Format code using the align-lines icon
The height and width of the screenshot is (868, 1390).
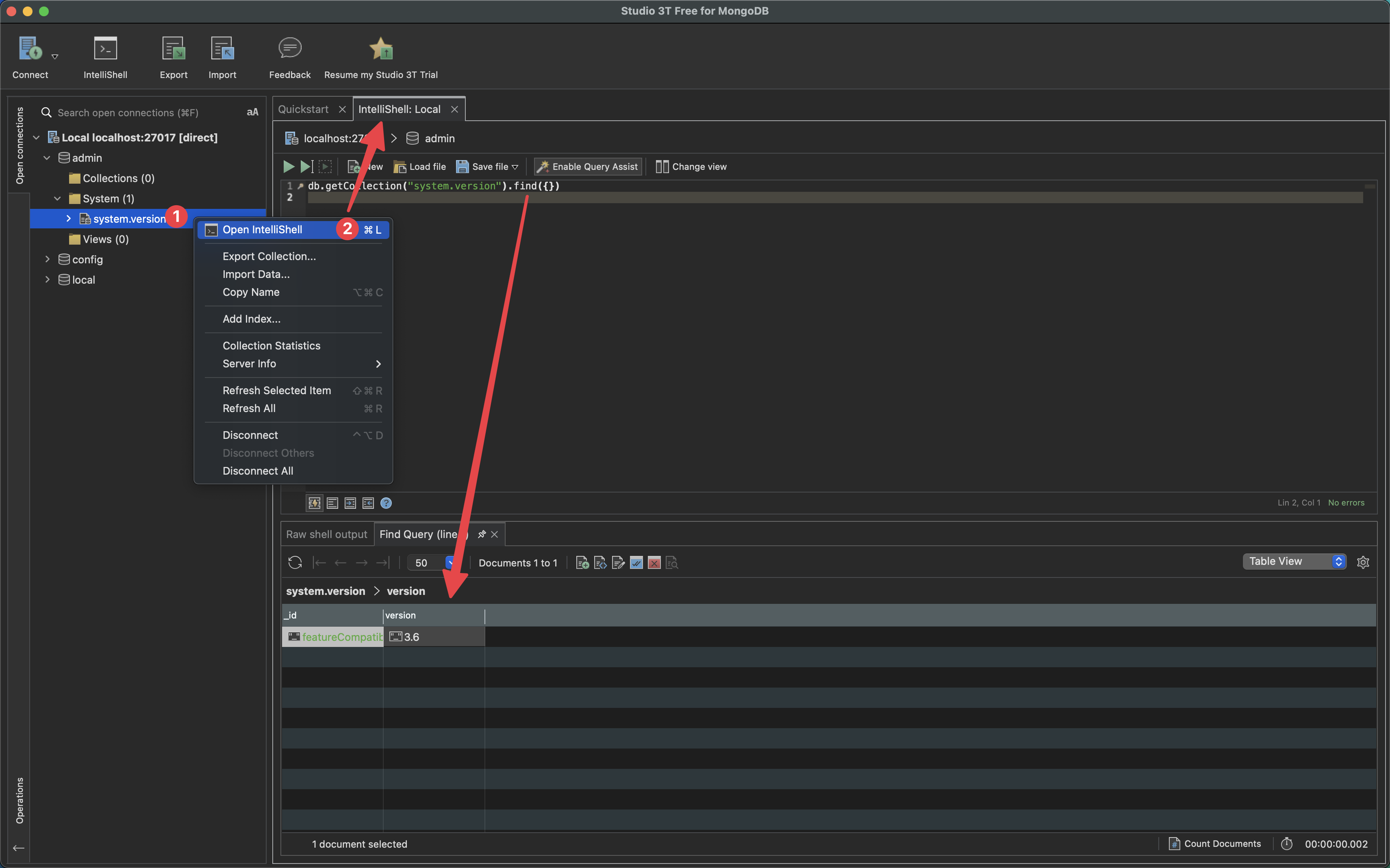point(332,503)
